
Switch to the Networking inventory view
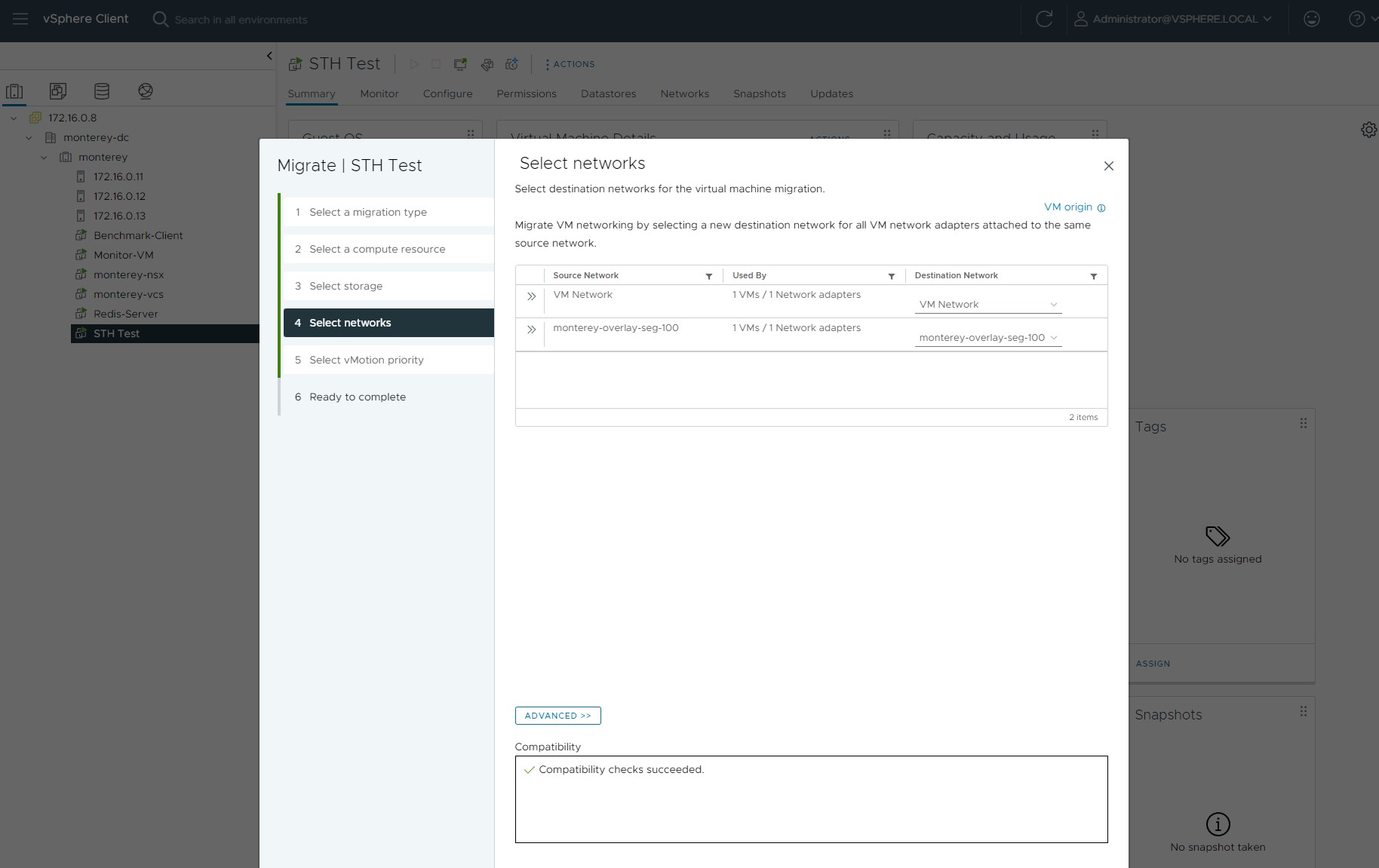point(146,91)
